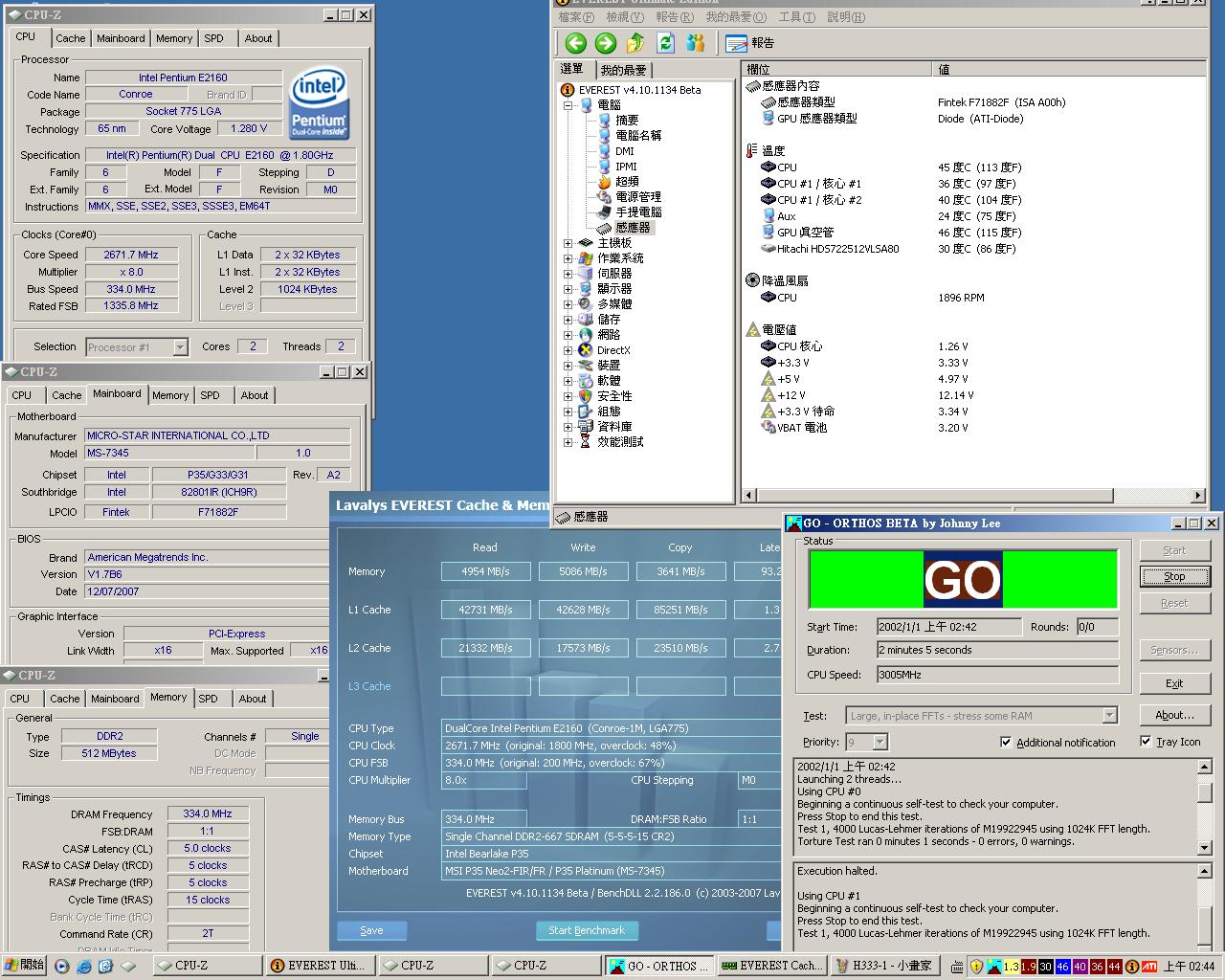
Task: Click the Start Time field in ORTHOS
Action: pos(947,627)
